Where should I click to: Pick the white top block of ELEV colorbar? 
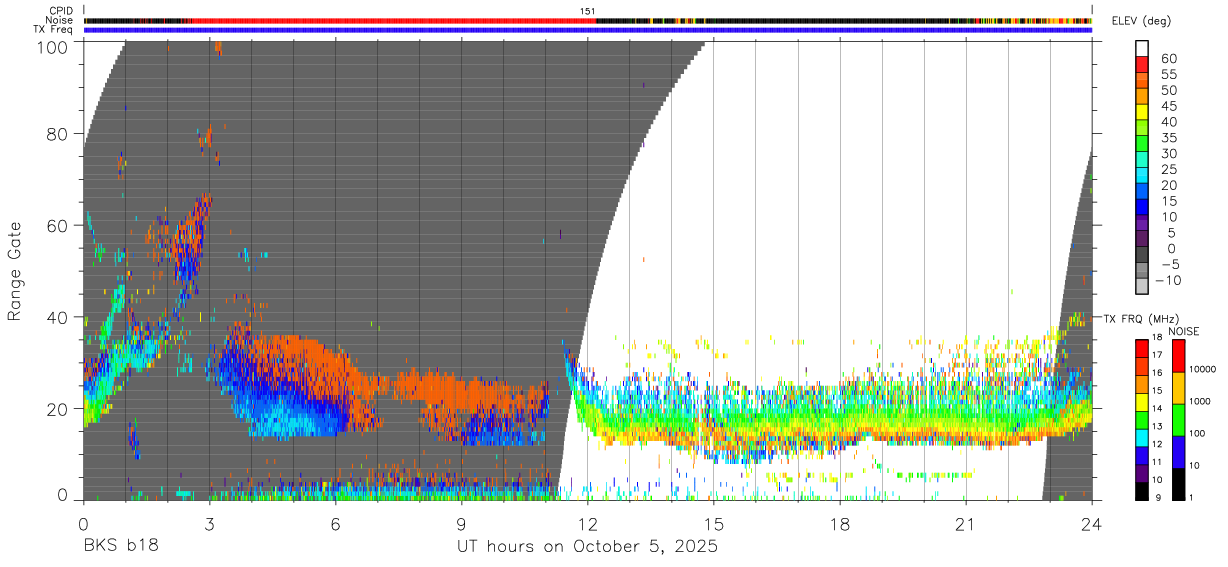pyautogui.click(x=1142, y=48)
